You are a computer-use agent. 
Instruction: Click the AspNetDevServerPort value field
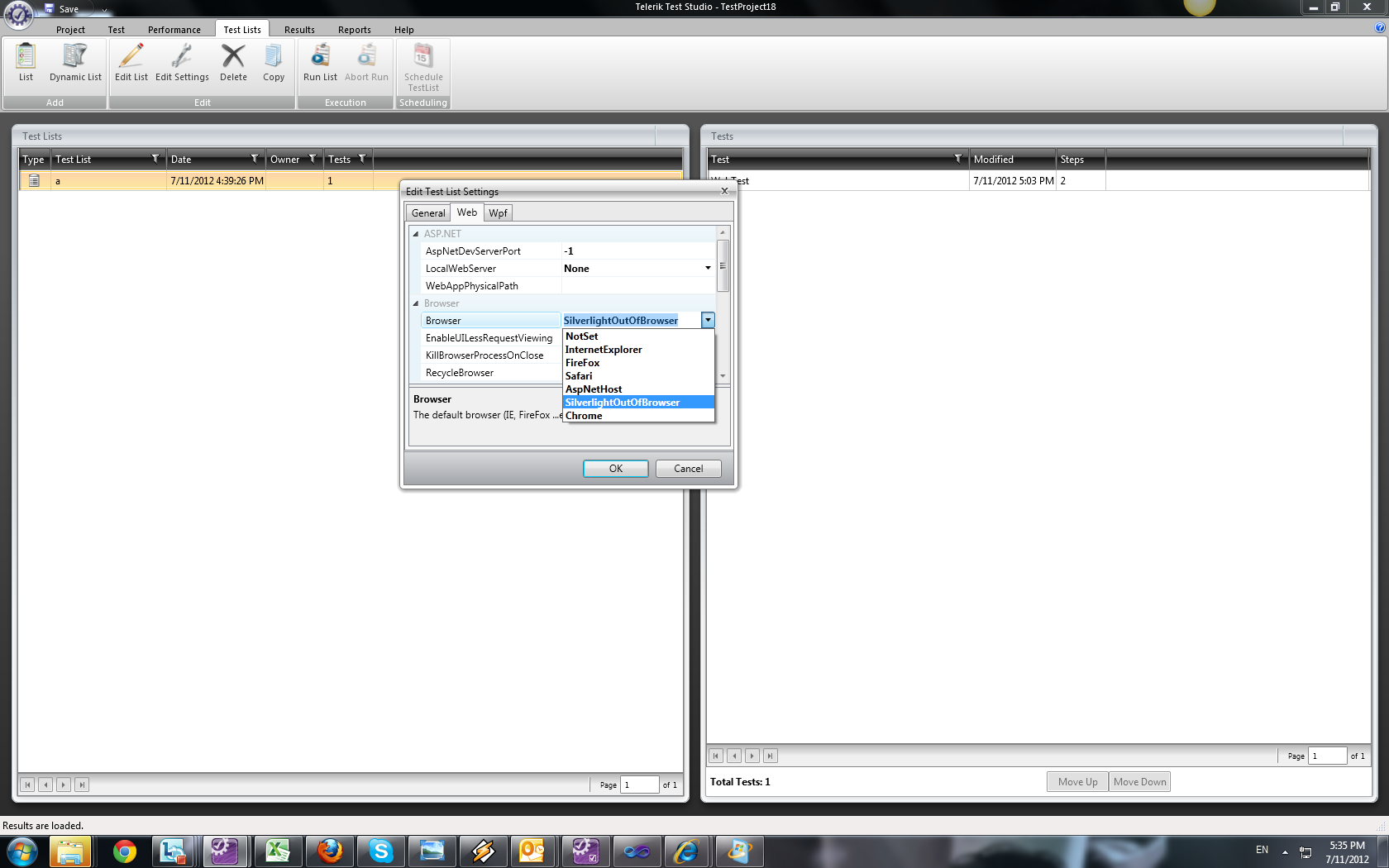click(x=638, y=250)
